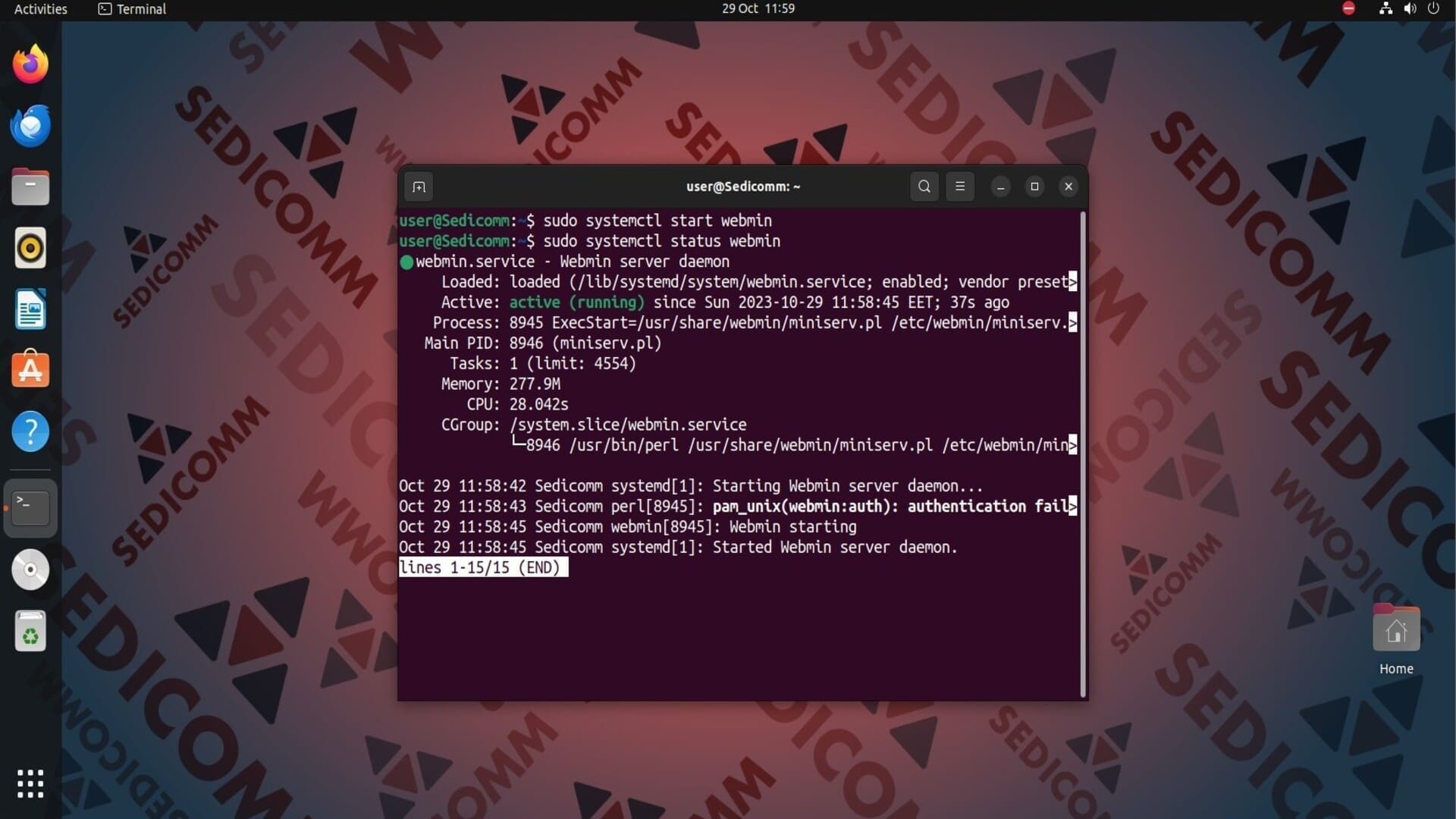Open the Home folder desktop icon
The width and height of the screenshot is (1456, 819).
pyautogui.click(x=1396, y=639)
